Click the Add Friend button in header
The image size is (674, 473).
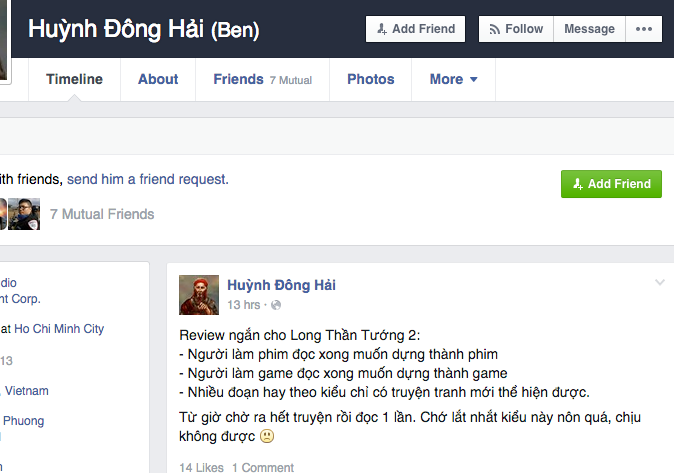pos(415,29)
